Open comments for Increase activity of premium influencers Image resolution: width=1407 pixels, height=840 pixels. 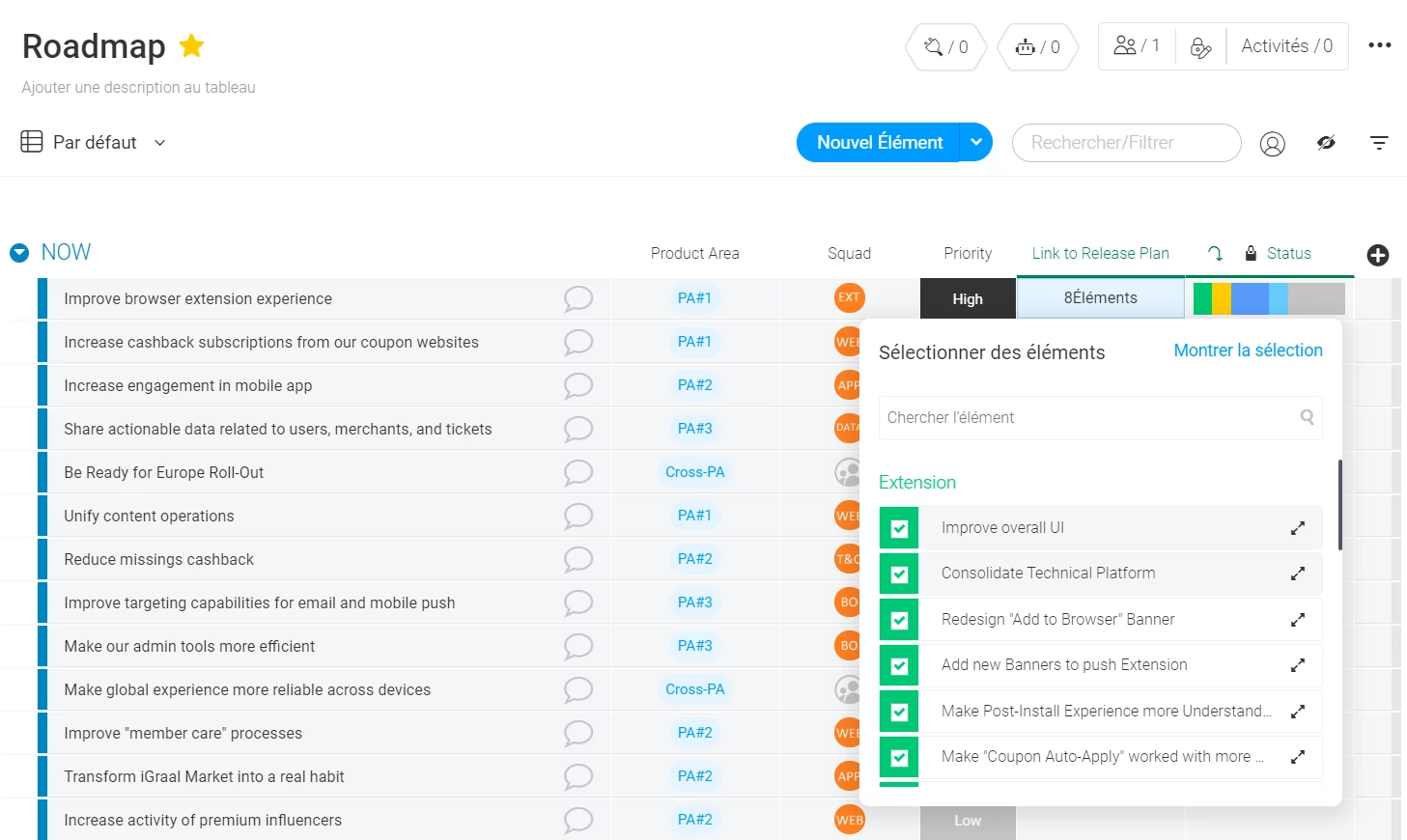tap(578, 820)
